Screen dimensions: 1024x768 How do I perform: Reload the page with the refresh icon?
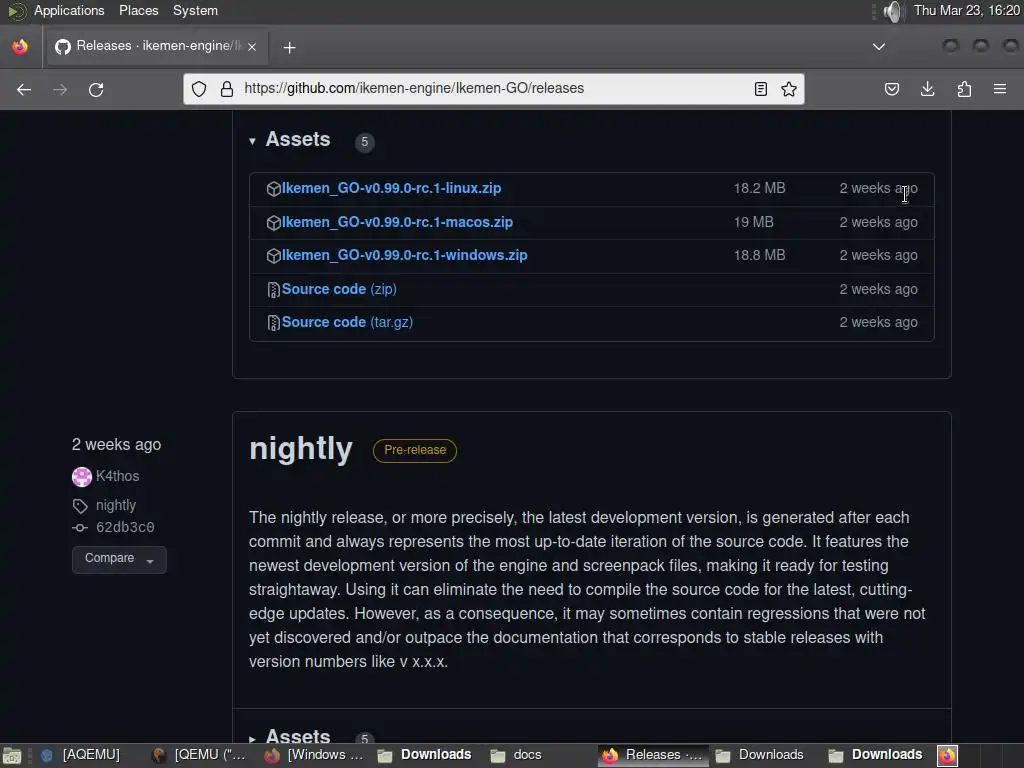[96, 89]
